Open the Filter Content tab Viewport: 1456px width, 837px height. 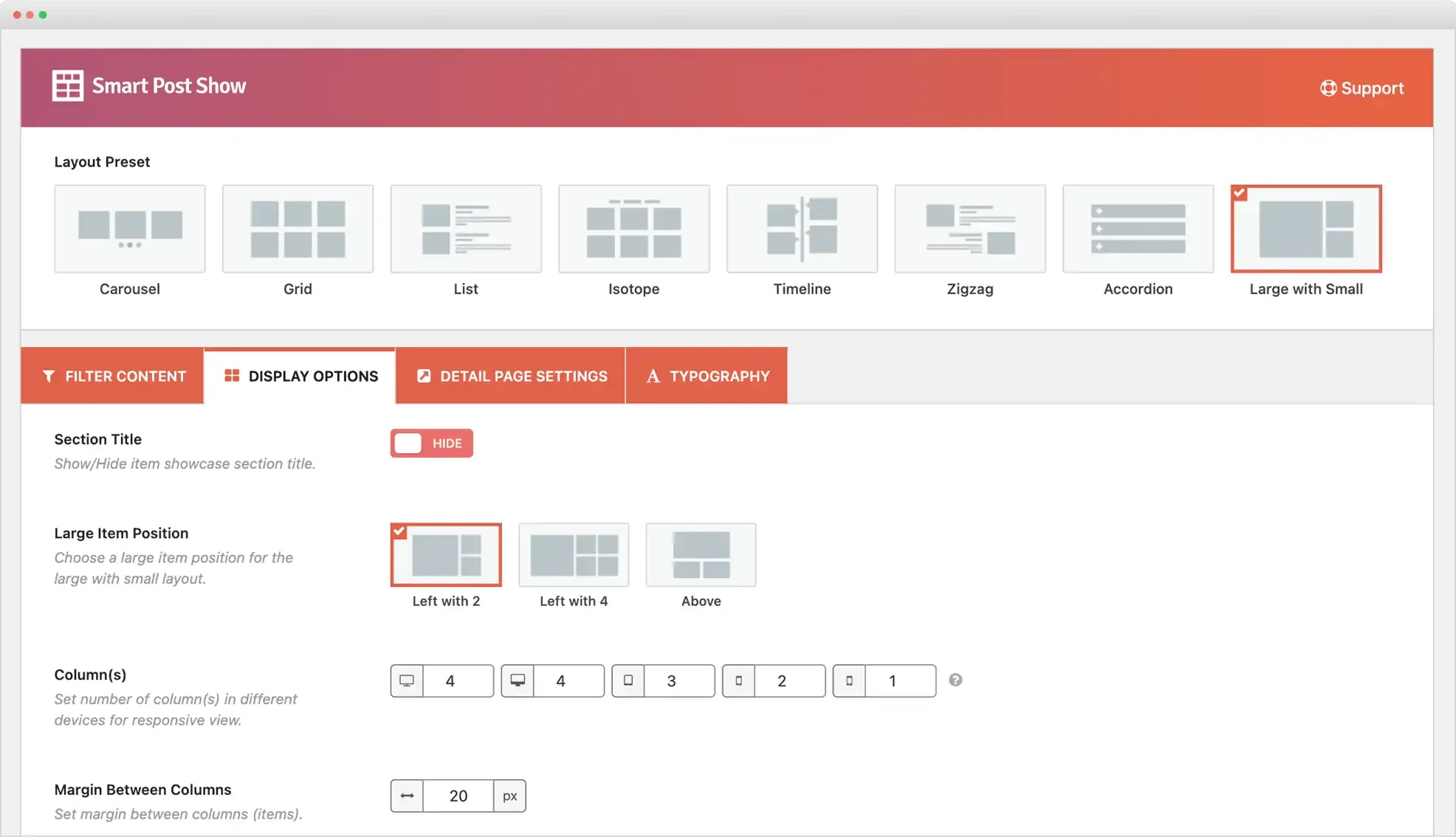[x=113, y=376]
